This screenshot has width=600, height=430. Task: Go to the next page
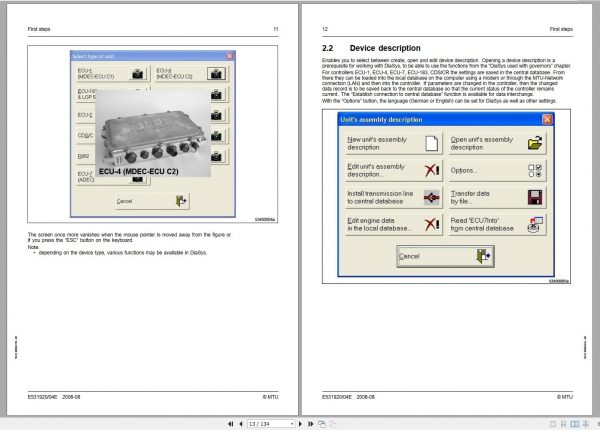pyautogui.click(x=300, y=424)
